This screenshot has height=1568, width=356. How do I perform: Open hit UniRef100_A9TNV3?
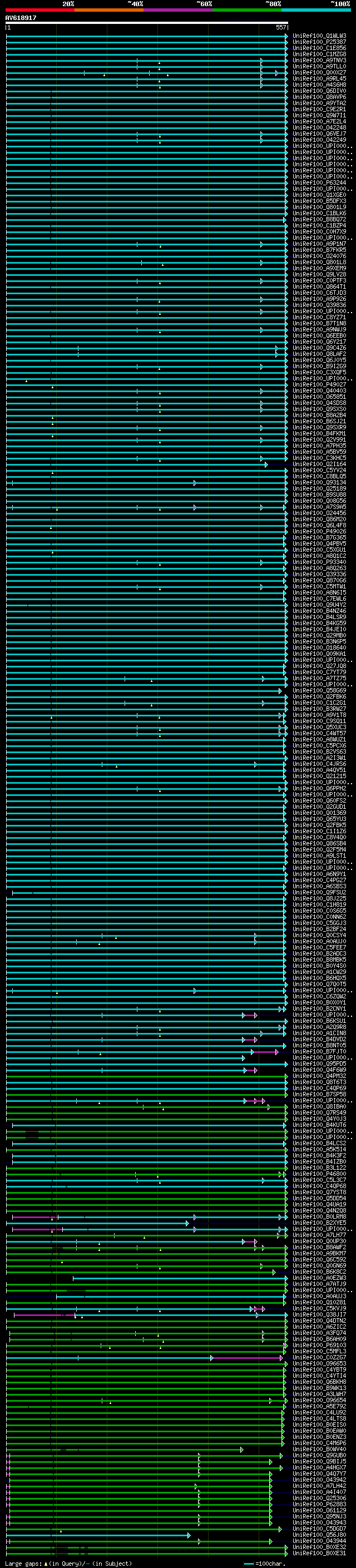pos(319,60)
